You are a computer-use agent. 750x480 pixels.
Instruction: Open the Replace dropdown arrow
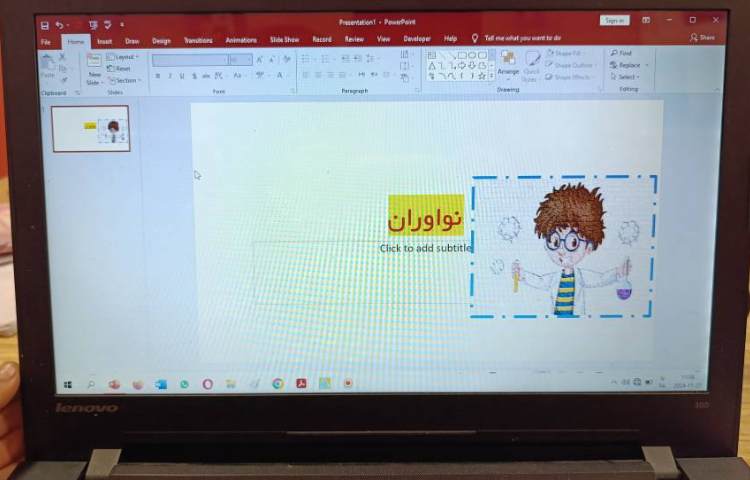click(x=647, y=65)
